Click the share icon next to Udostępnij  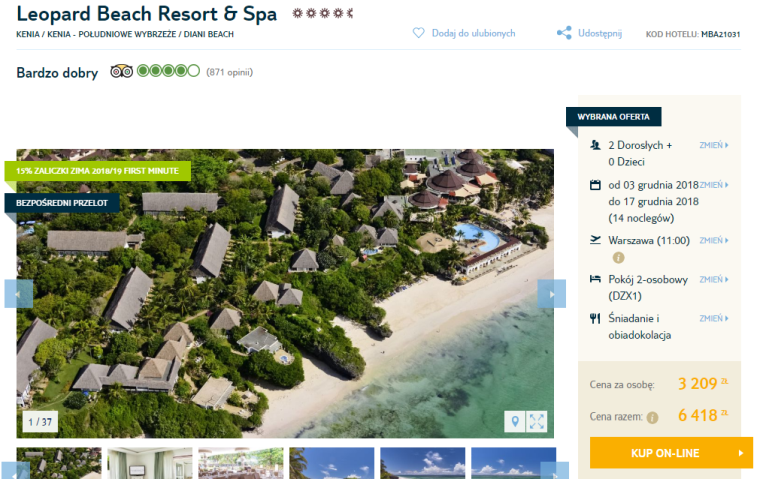pyautogui.click(x=564, y=33)
